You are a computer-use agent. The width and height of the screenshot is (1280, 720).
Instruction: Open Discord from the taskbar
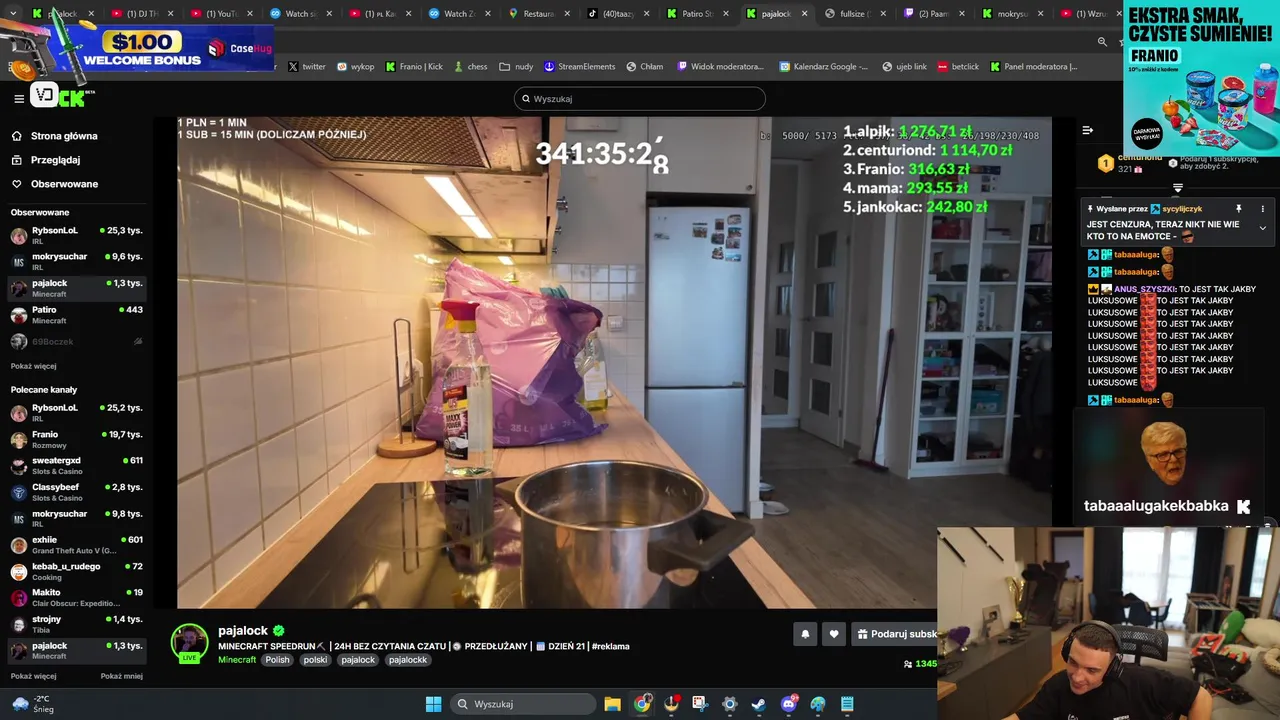788,704
